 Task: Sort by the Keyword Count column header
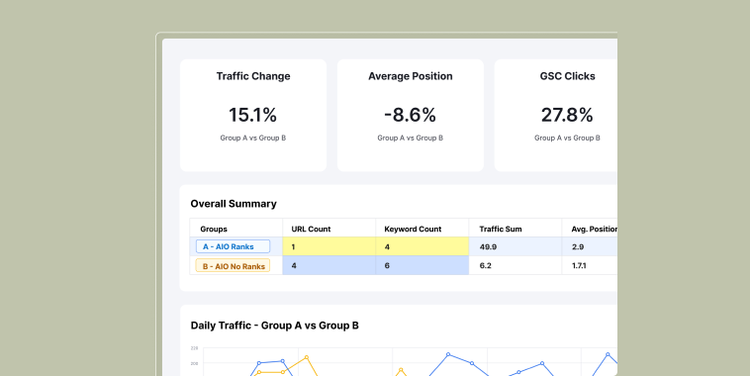413,229
